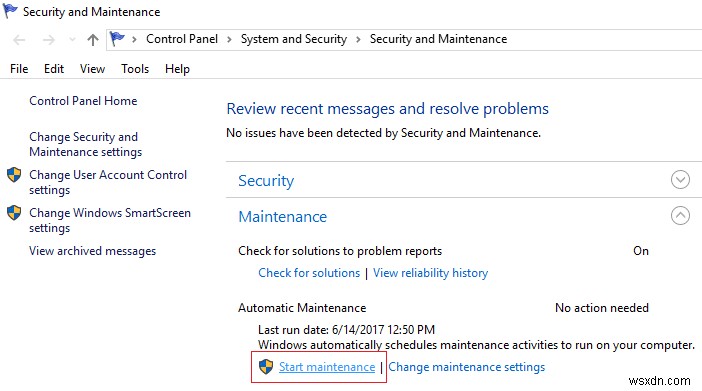Go to Control Panel Home
This screenshot has height=391, width=702.
[x=83, y=101]
